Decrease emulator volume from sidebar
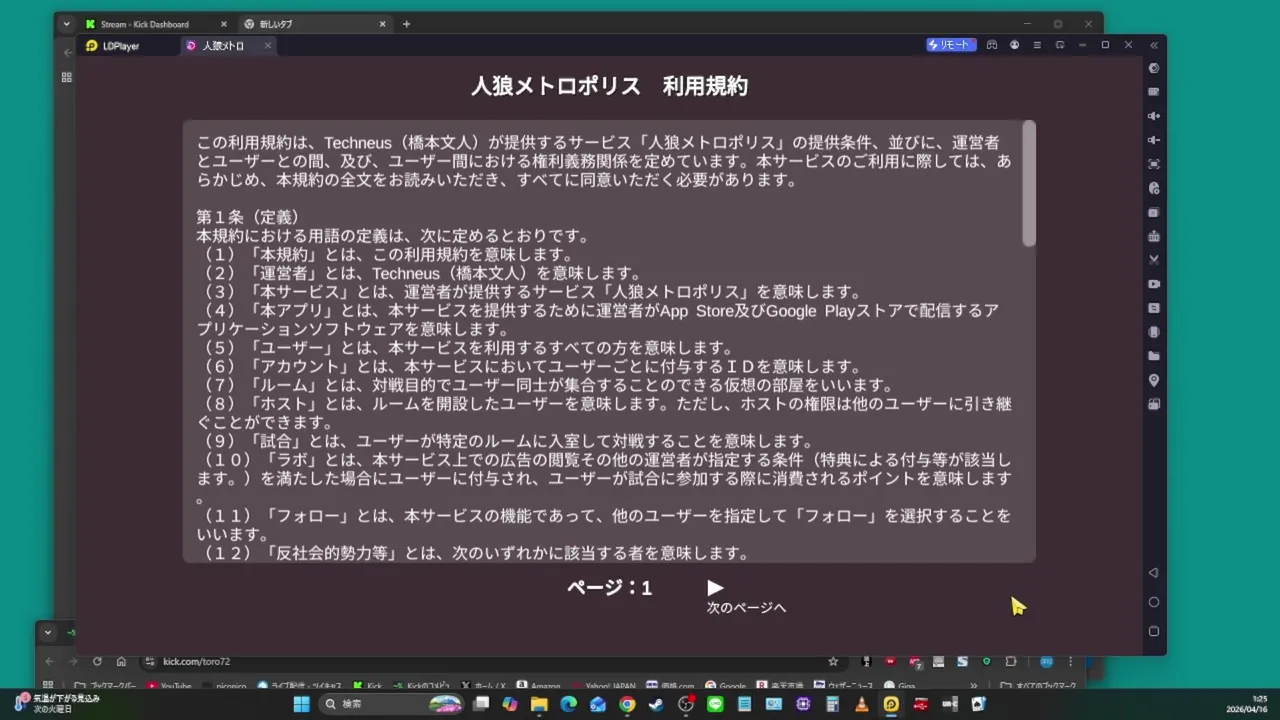Image resolution: width=1280 pixels, height=720 pixels. click(1154, 140)
